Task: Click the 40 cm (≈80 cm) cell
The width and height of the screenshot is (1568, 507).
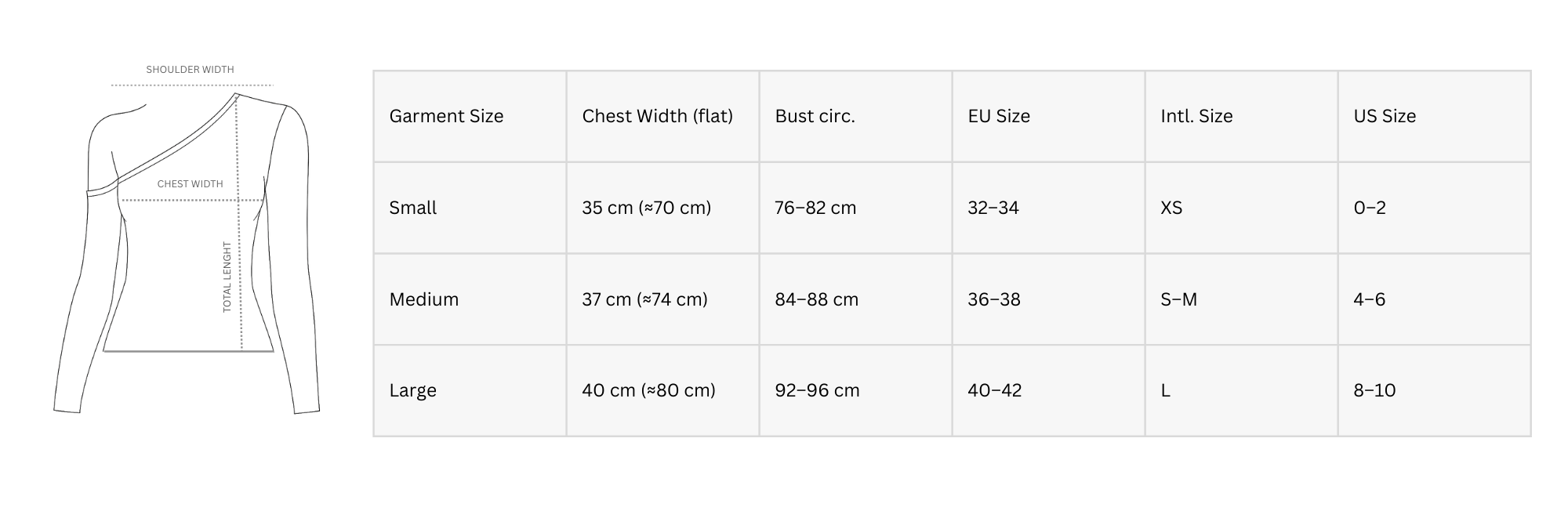Action: click(648, 390)
